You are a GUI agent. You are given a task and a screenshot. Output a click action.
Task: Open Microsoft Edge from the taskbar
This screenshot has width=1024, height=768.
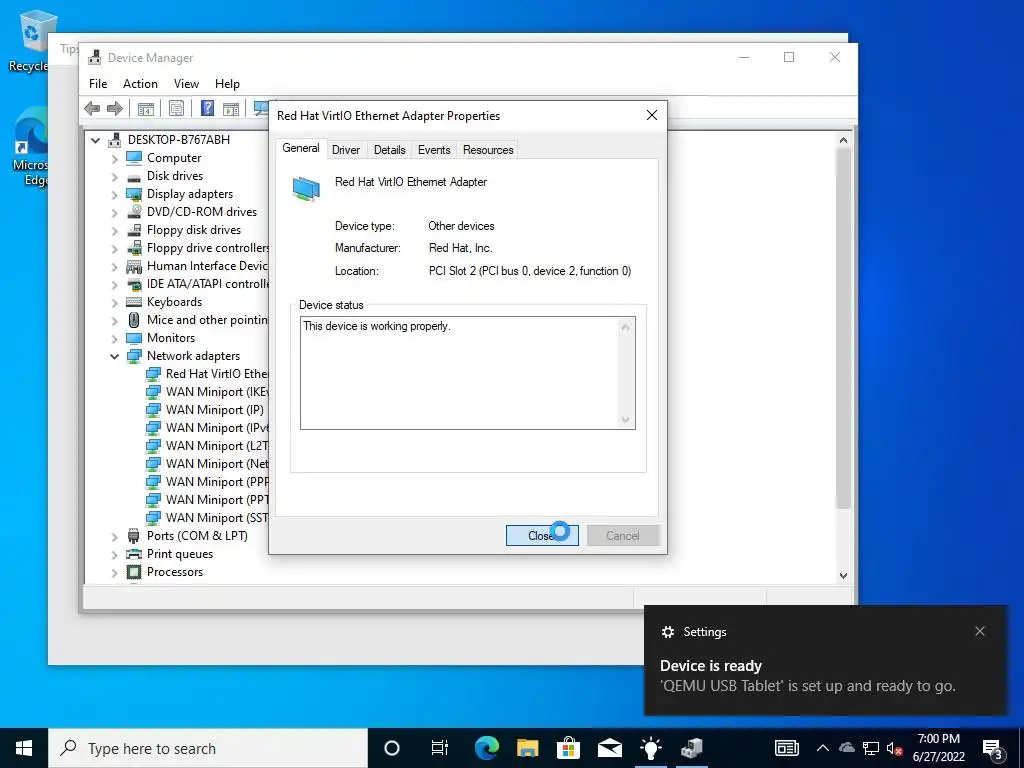pos(487,748)
